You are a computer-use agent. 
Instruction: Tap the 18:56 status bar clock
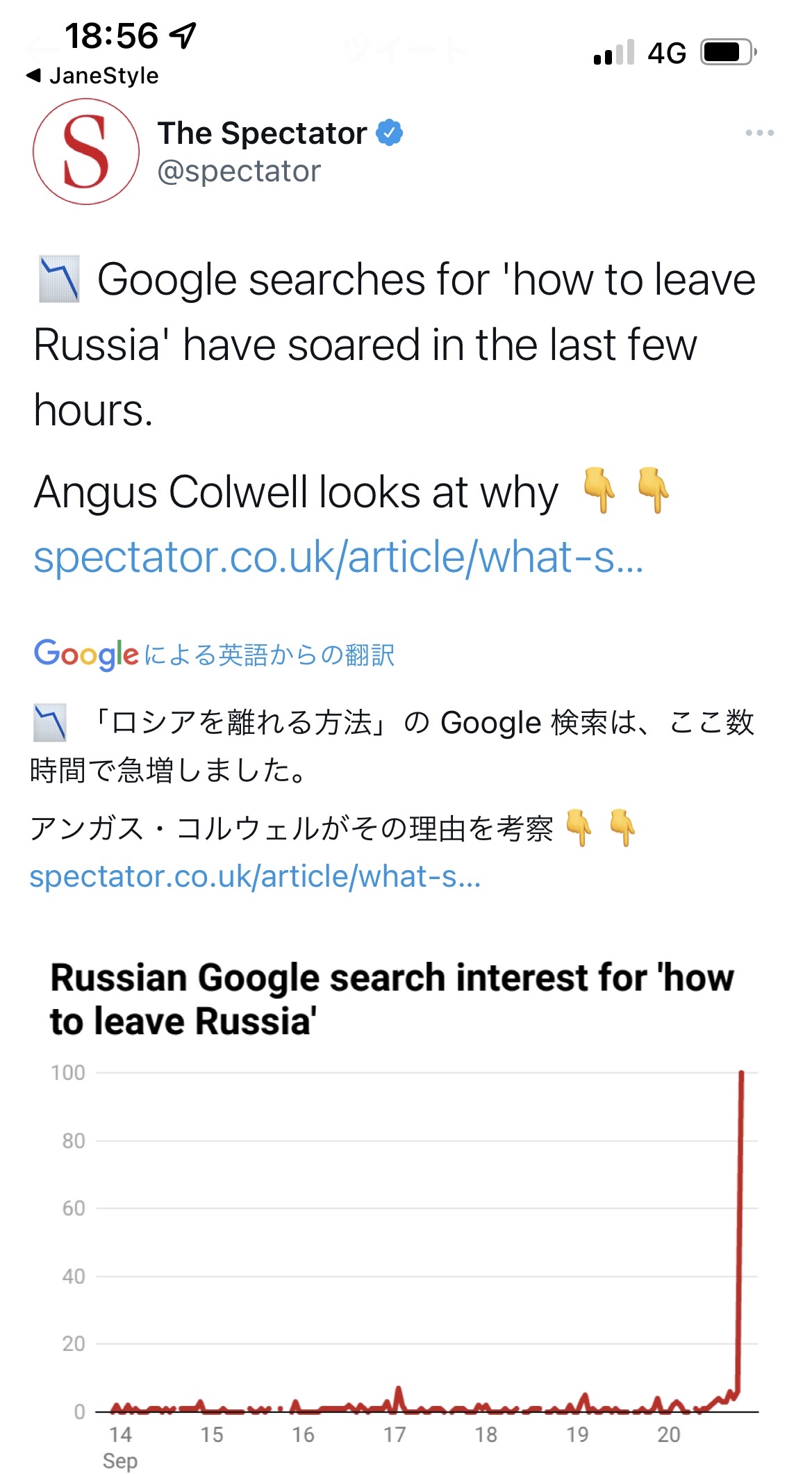pos(111,35)
